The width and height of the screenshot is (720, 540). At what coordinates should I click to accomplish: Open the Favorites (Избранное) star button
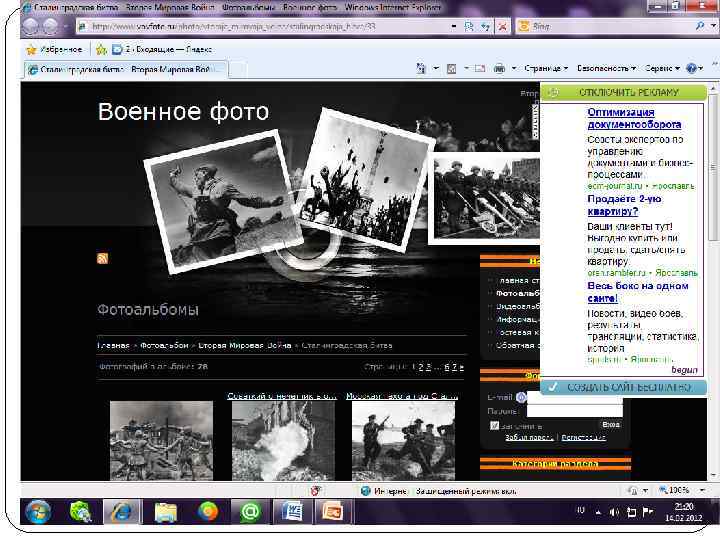tap(55, 48)
